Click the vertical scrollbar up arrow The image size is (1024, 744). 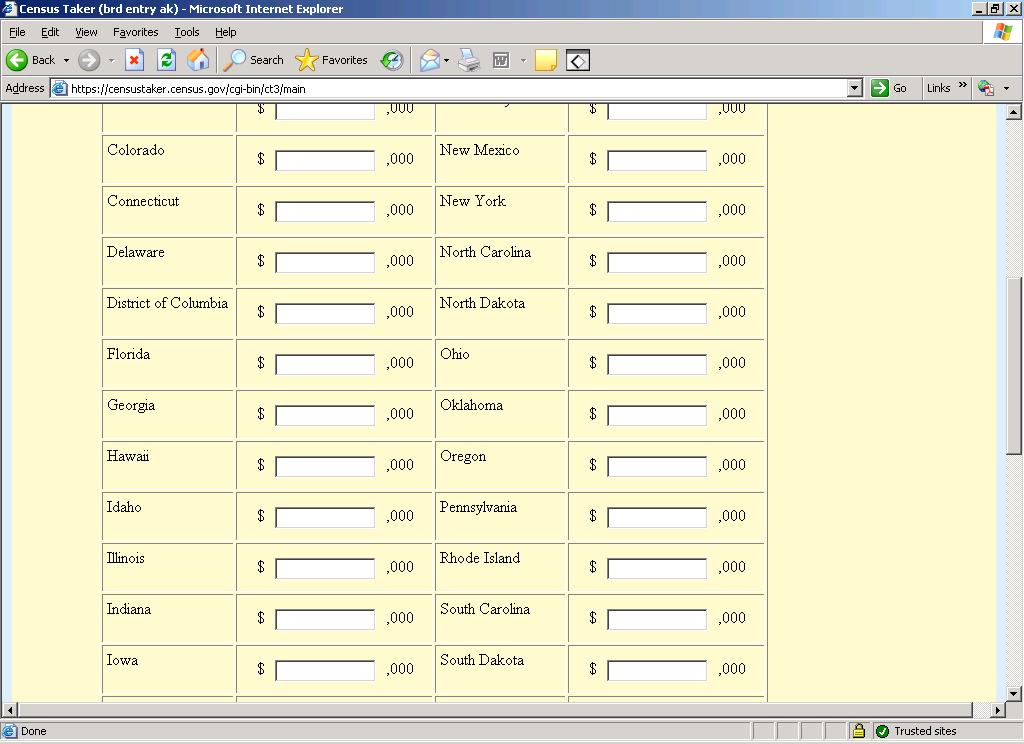coord(1014,112)
